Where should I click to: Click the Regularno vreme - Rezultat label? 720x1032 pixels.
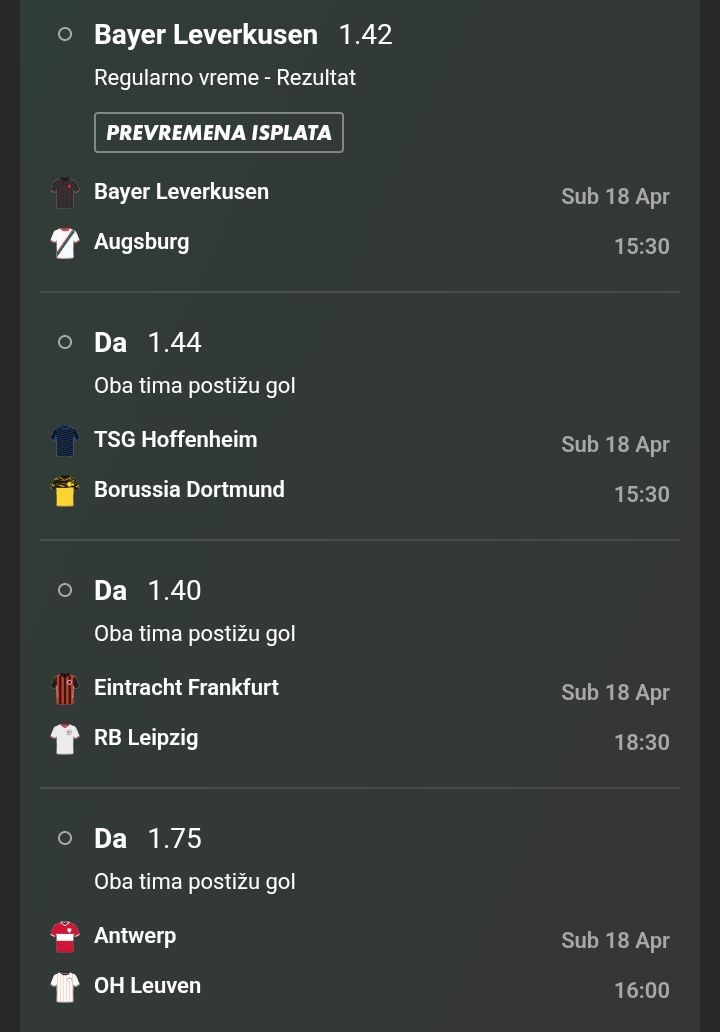pyautogui.click(x=225, y=77)
